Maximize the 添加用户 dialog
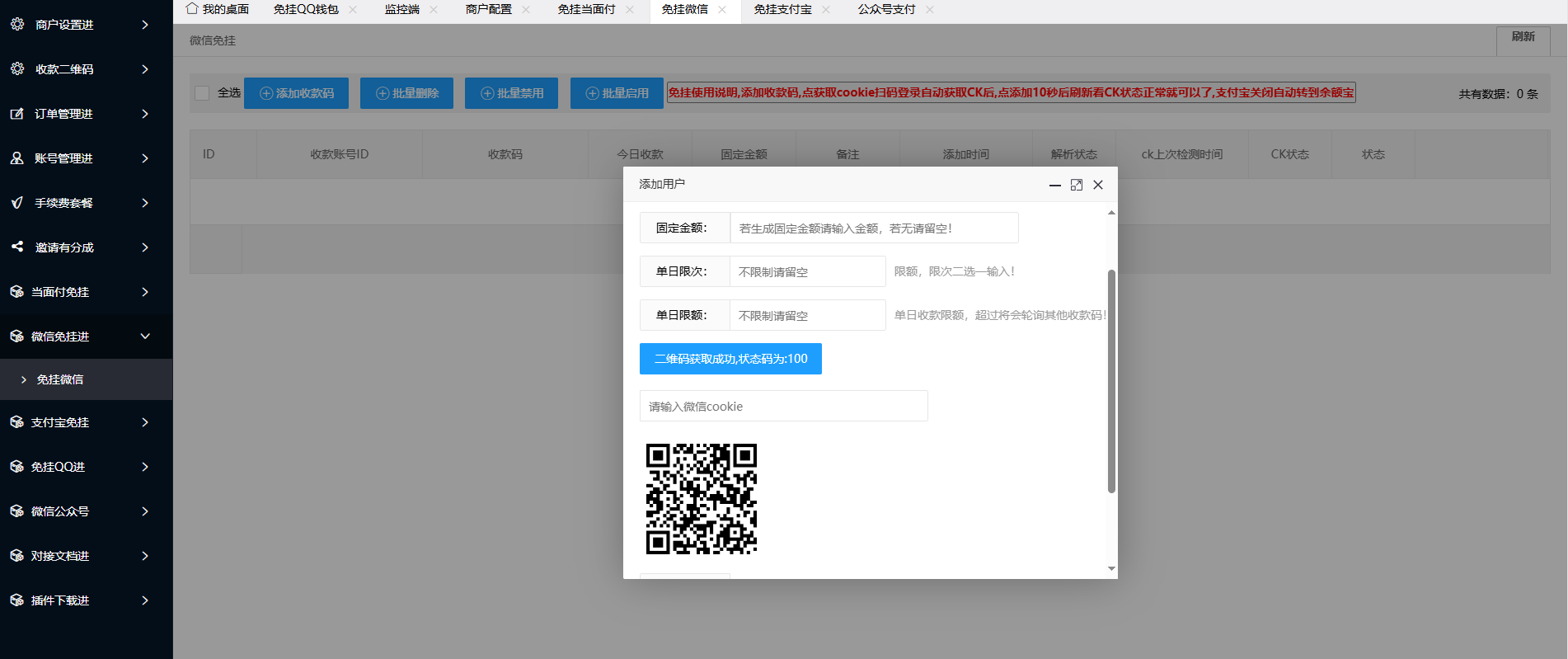Image resolution: width=1568 pixels, height=659 pixels. pos(1077,185)
